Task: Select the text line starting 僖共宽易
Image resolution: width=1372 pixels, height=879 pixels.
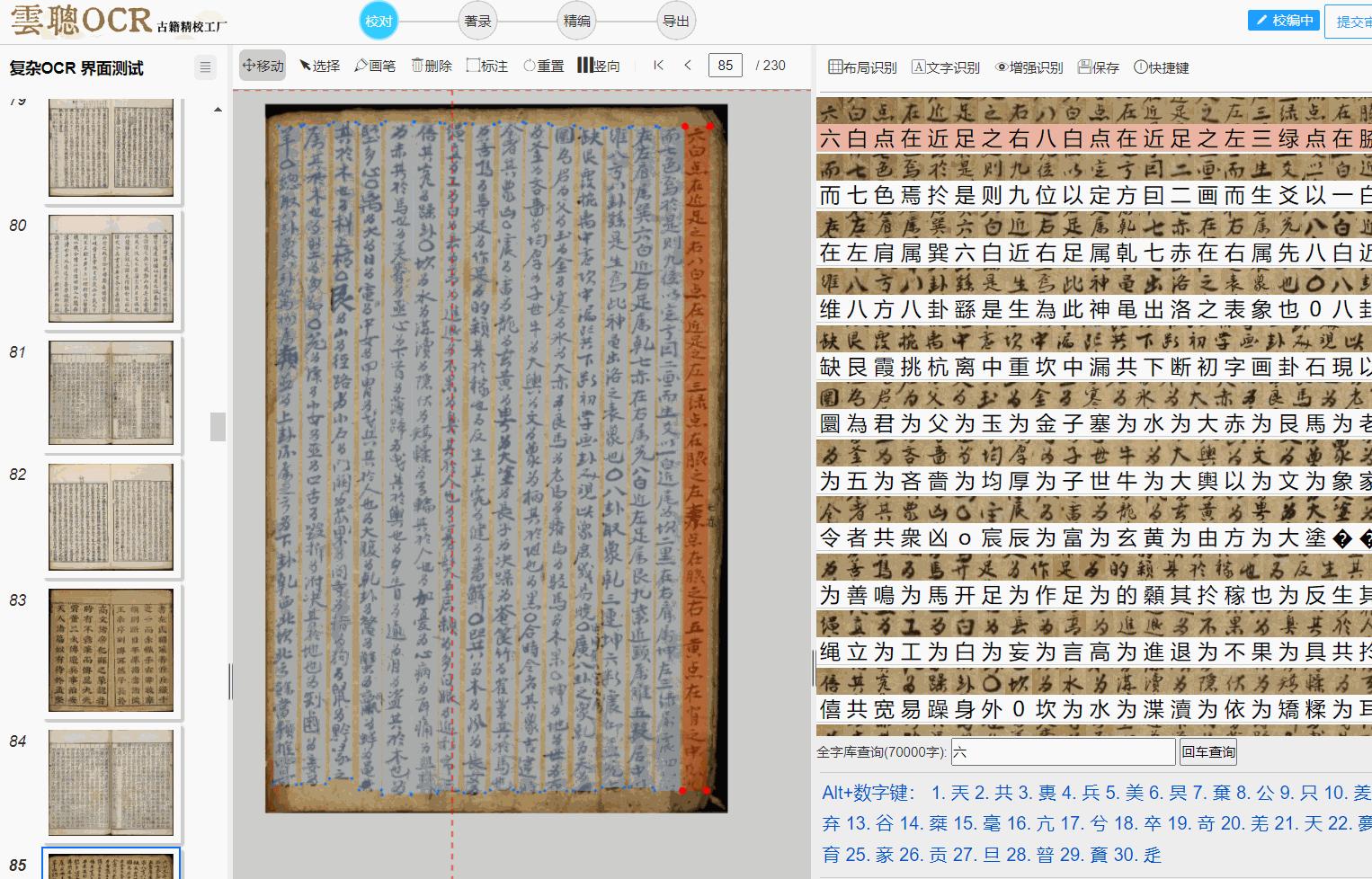Action: (1094, 709)
